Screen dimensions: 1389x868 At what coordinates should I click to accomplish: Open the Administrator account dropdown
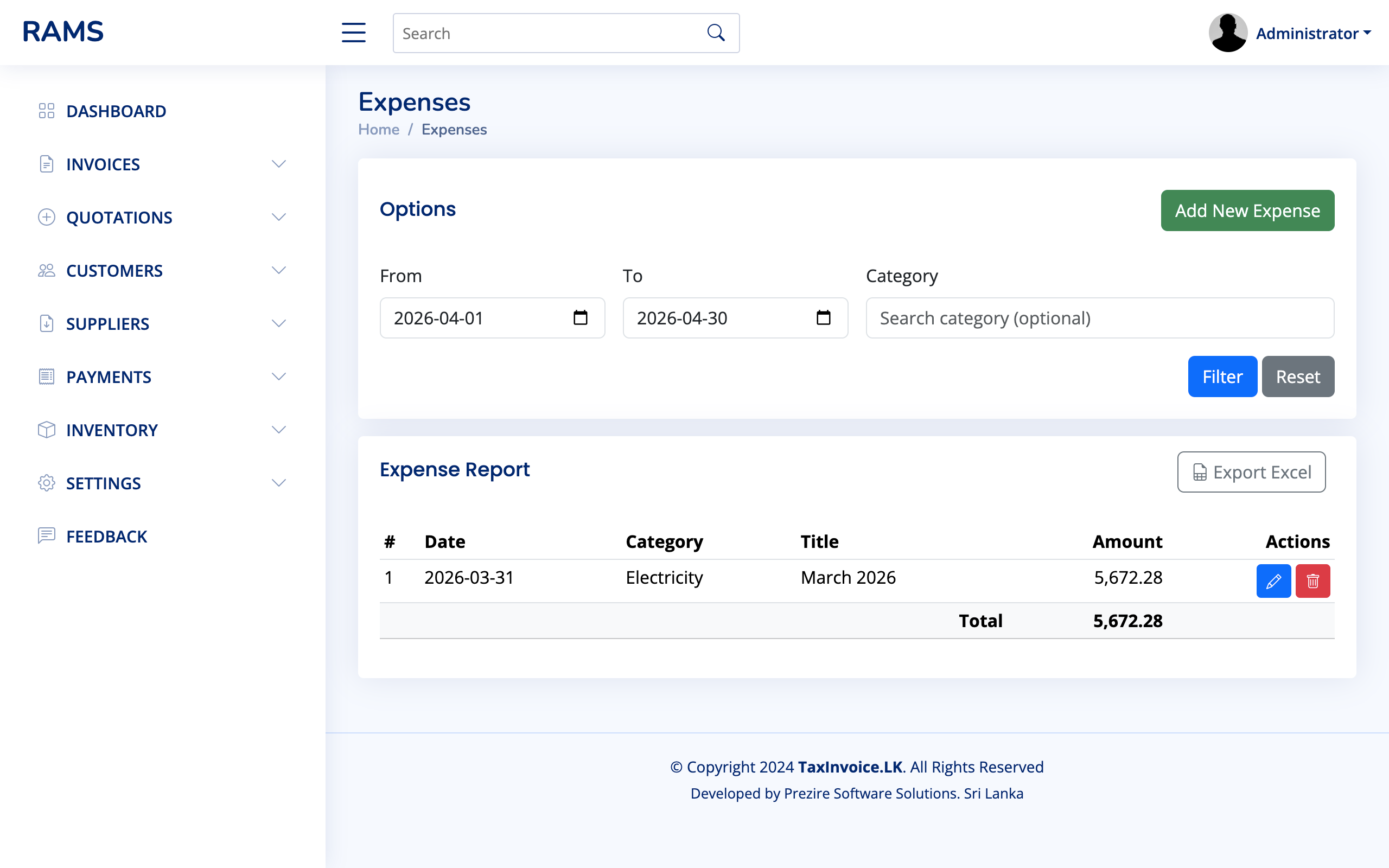click(x=1314, y=33)
